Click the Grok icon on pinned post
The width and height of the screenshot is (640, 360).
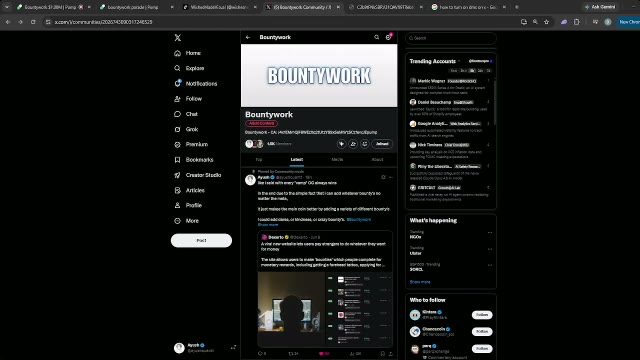coord(383,177)
